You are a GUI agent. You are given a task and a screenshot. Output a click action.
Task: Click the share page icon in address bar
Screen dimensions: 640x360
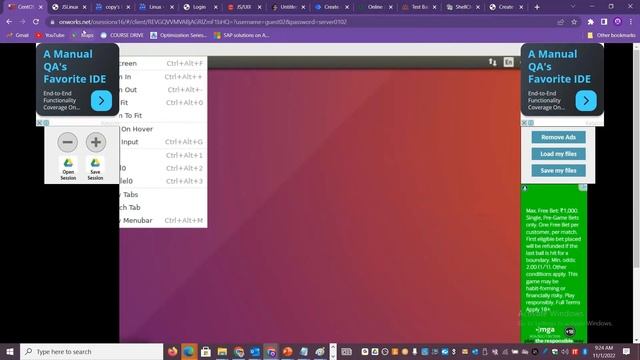[560, 22]
